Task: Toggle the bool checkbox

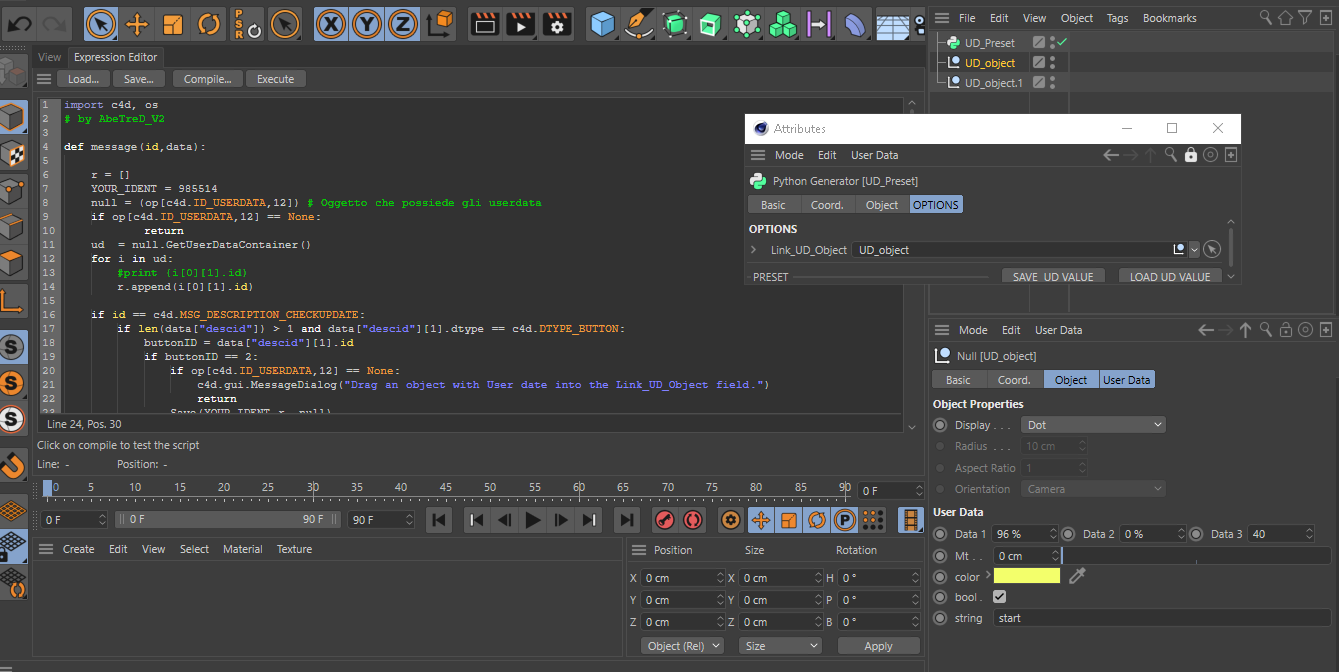Action: point(1000,597)
